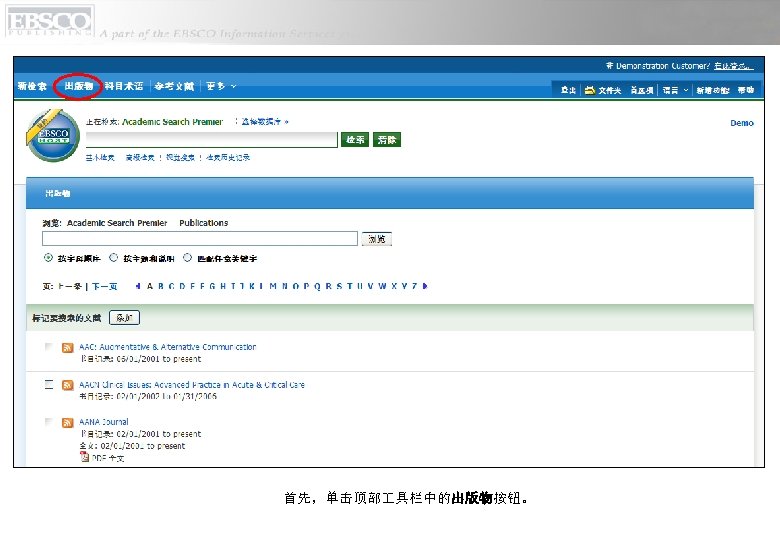
Task: Focus the publications browse text field
Action: pyautogui.click(x=200, y=239)
